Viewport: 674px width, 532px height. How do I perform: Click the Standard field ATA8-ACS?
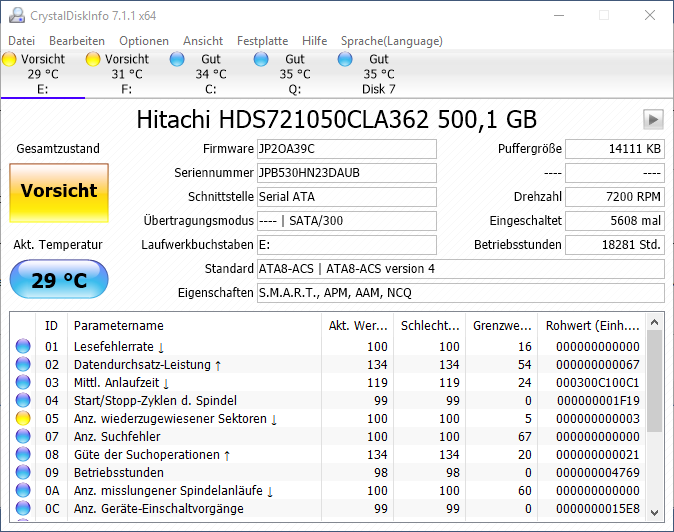(x=461, y=269)
